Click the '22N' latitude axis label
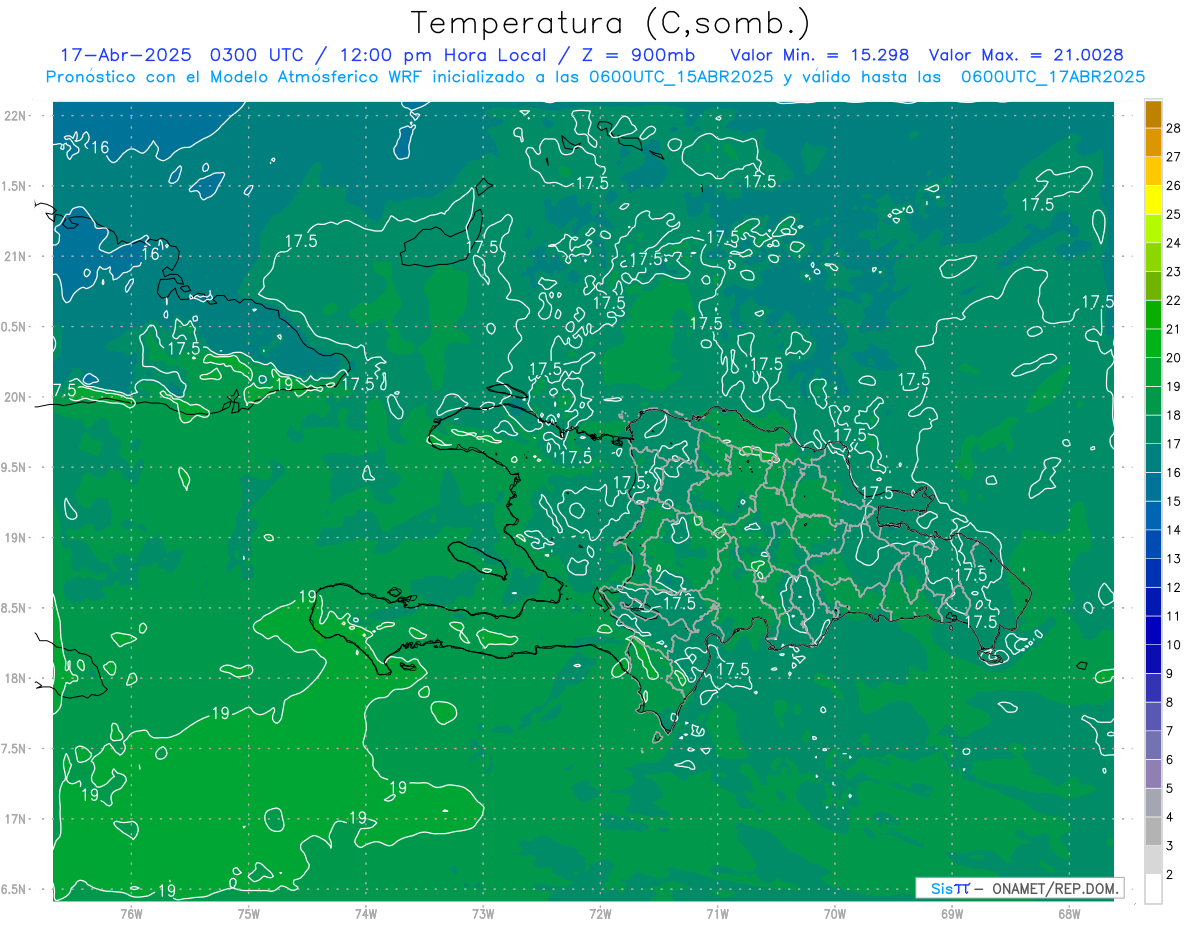1200x927 pixels. [15, 116]
